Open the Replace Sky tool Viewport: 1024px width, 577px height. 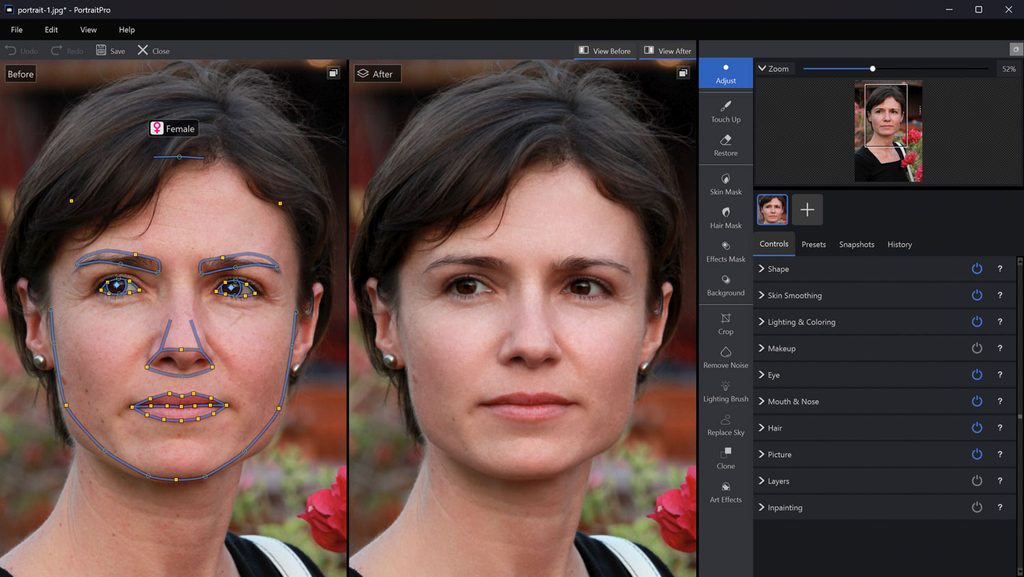point(726,425)
